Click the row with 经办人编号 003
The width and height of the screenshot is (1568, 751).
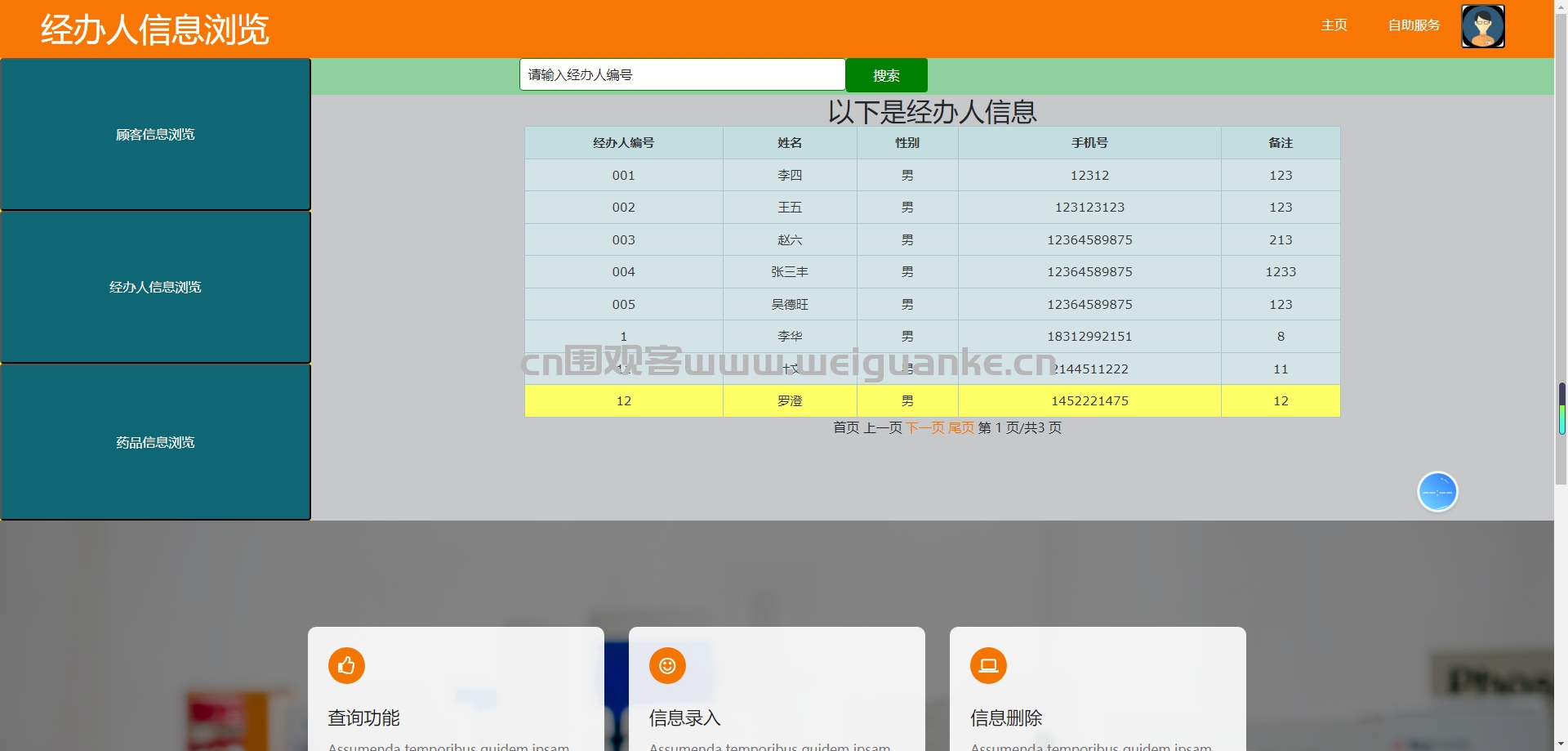(x=932, y=239)
